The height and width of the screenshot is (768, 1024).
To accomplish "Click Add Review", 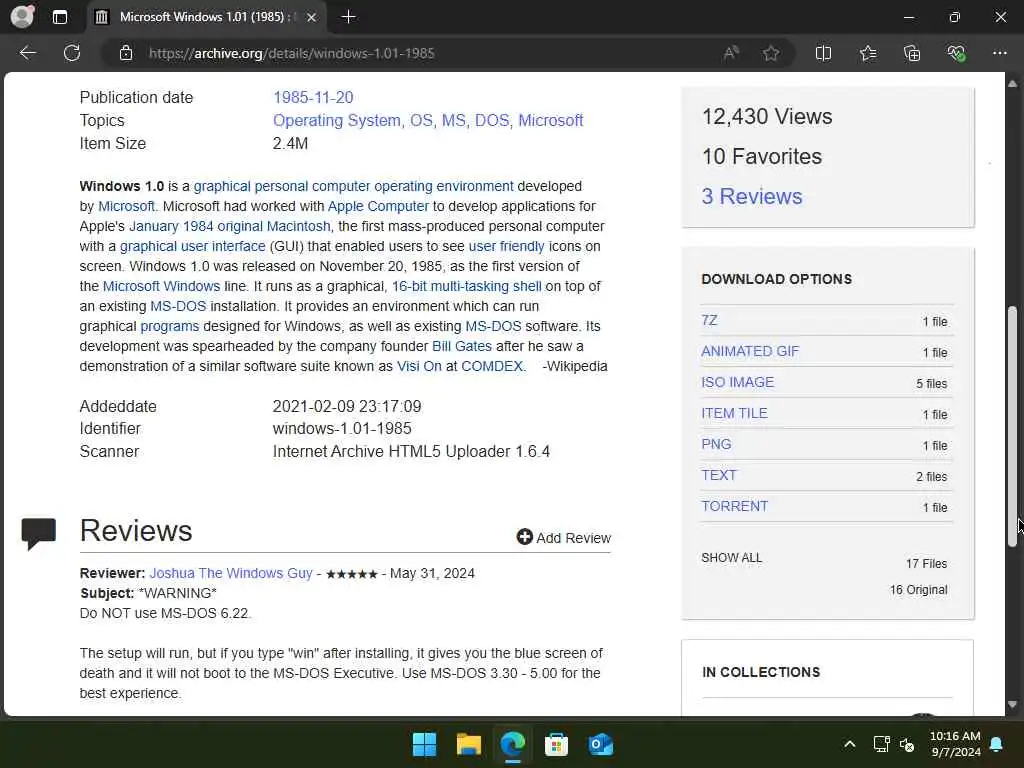I will (564, 537).
